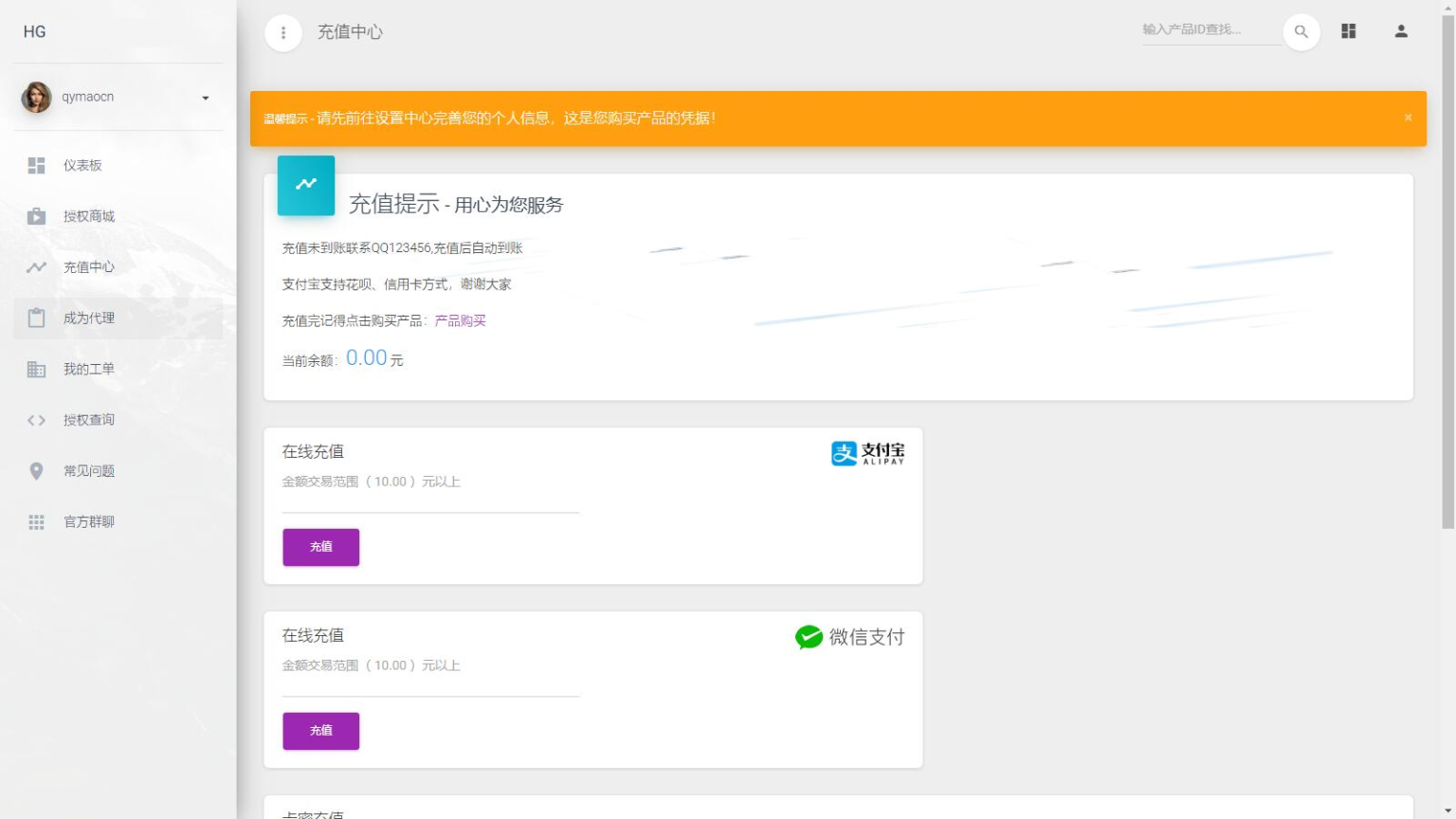Open the three-dot menu beside 充值中心 title
The width and height of the screenshot is (1456, 819).
coord(283,32)
